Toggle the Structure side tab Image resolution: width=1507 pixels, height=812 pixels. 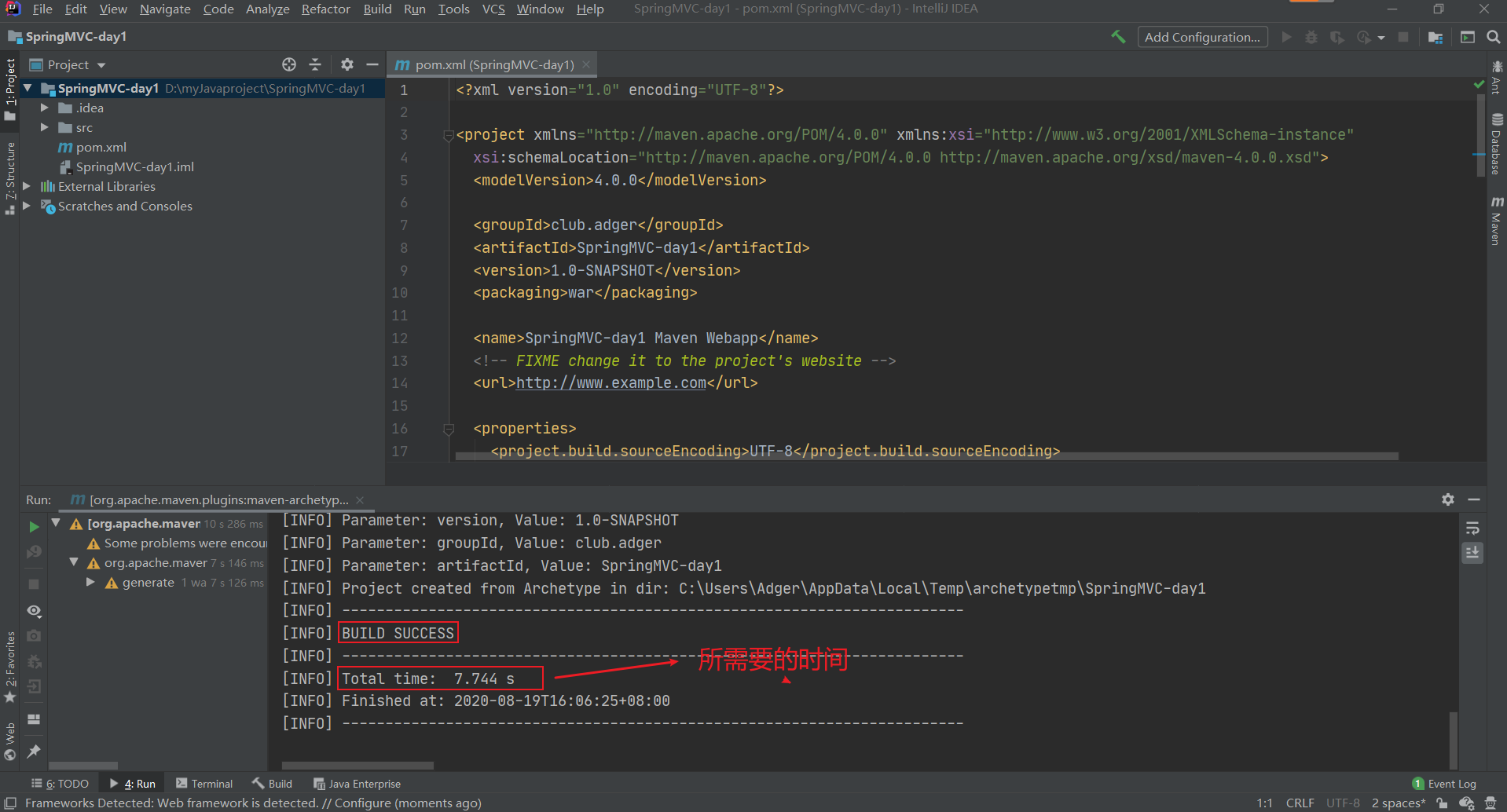click(x=10, y=178)
